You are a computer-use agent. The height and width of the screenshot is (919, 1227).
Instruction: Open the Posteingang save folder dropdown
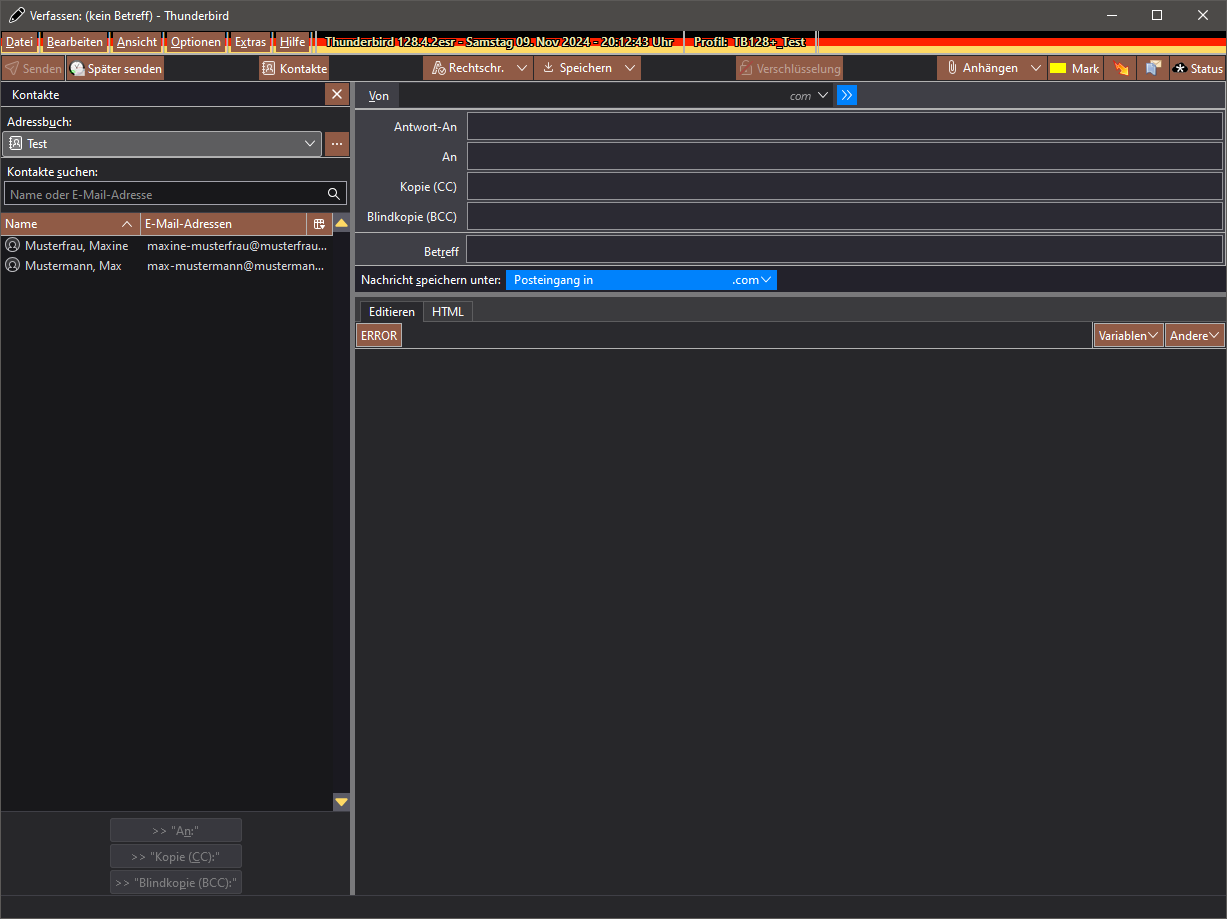point(641,280)
